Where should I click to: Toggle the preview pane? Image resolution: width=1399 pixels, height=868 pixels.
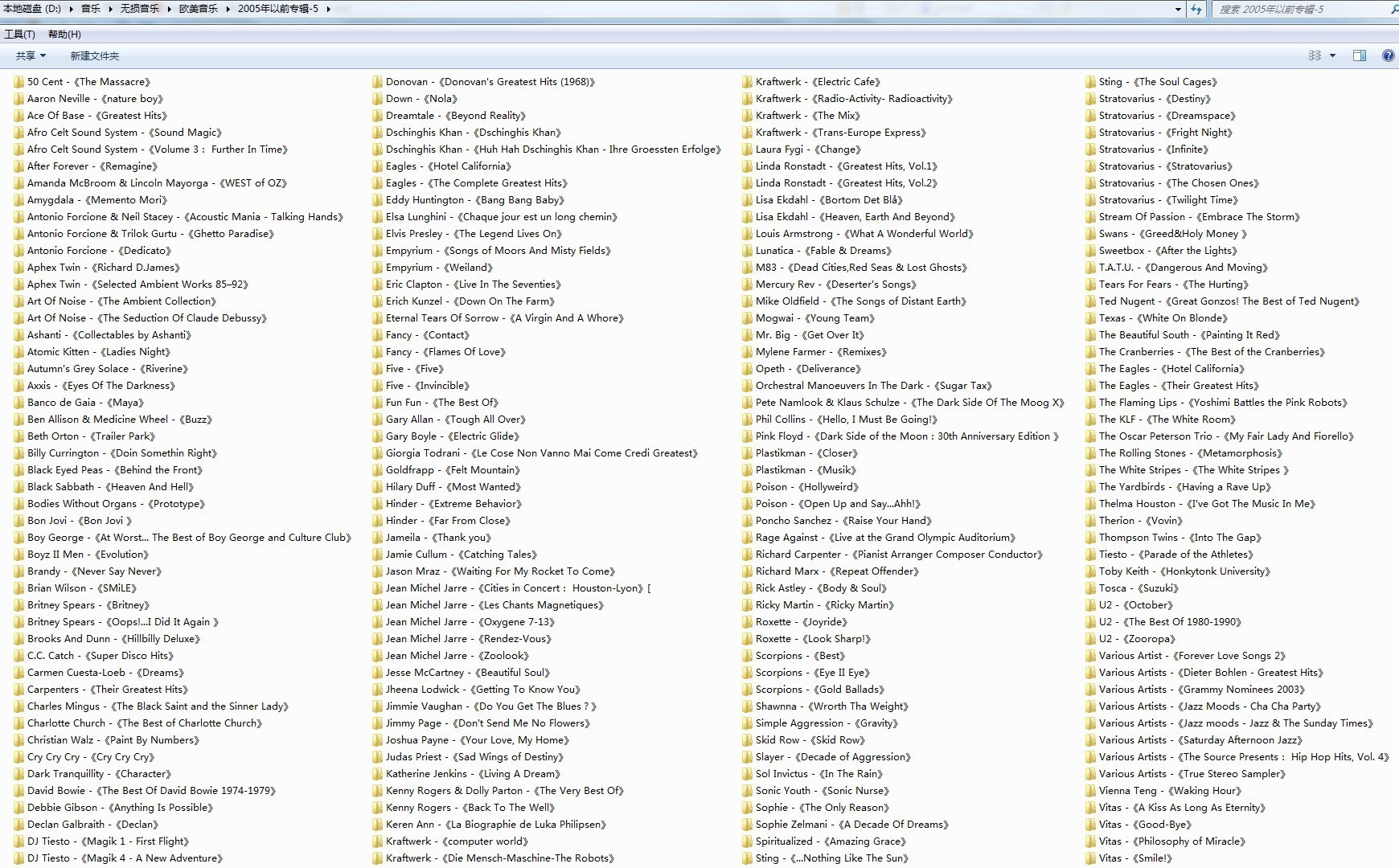click(1360, 55)
